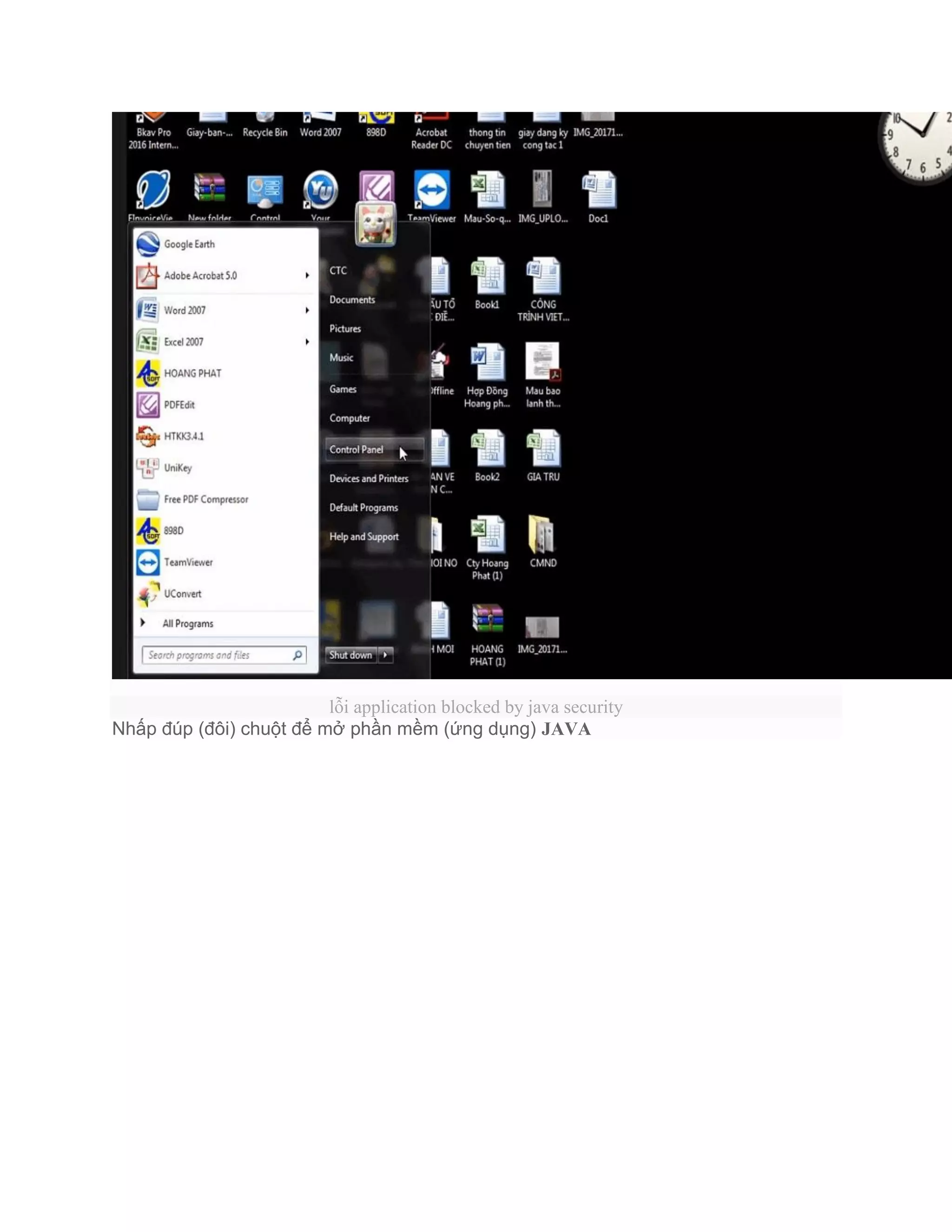Select Book2 spreadsheet on desktop
Image resolution: width=952 pixels, height=1232 pixels.
(x=487, y=456)
